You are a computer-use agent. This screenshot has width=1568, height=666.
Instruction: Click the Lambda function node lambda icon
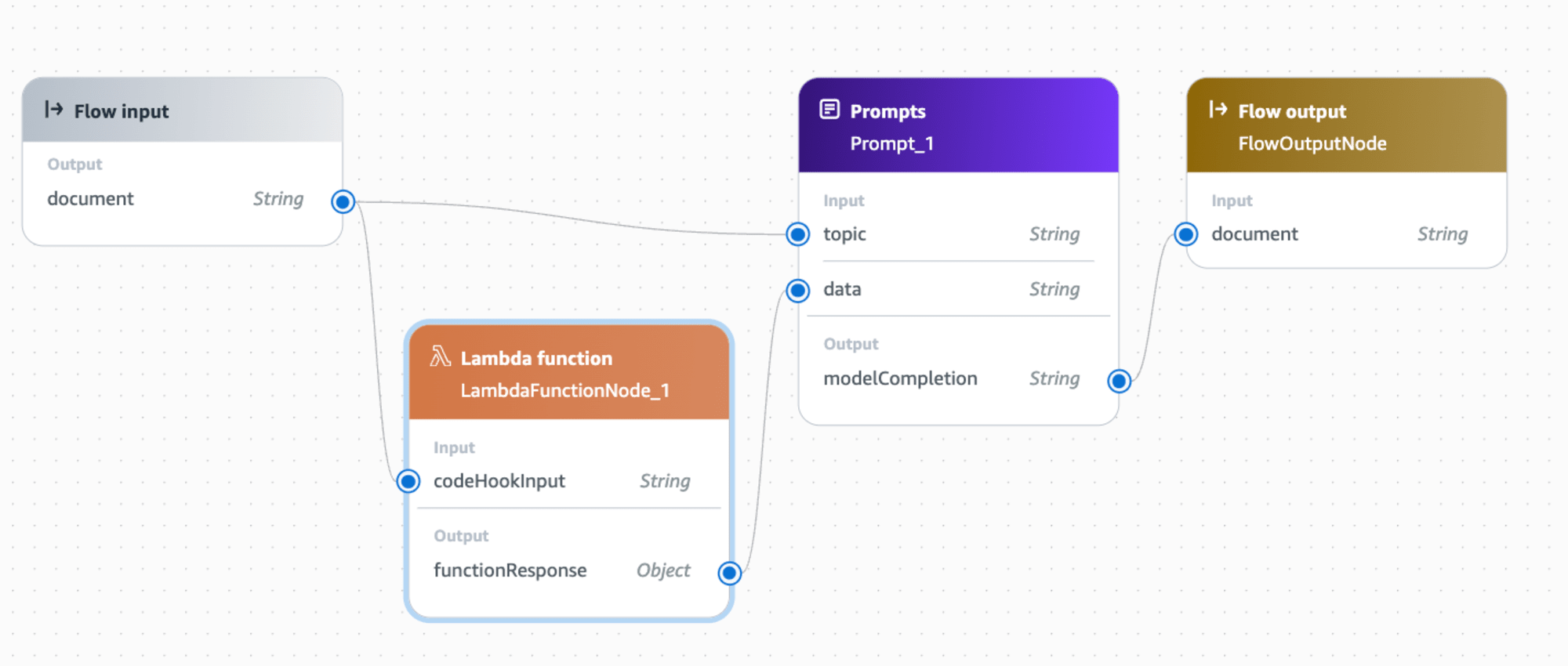441,357
